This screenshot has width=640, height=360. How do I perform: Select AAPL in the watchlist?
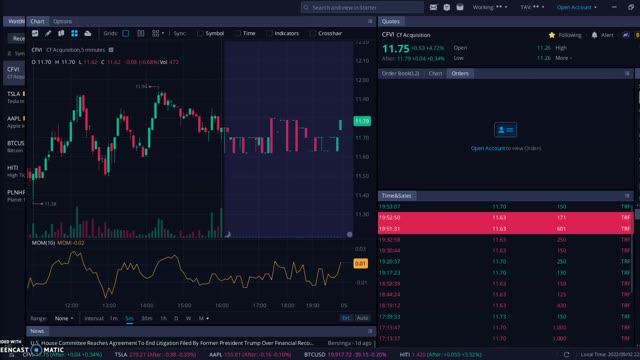[15, 122]
